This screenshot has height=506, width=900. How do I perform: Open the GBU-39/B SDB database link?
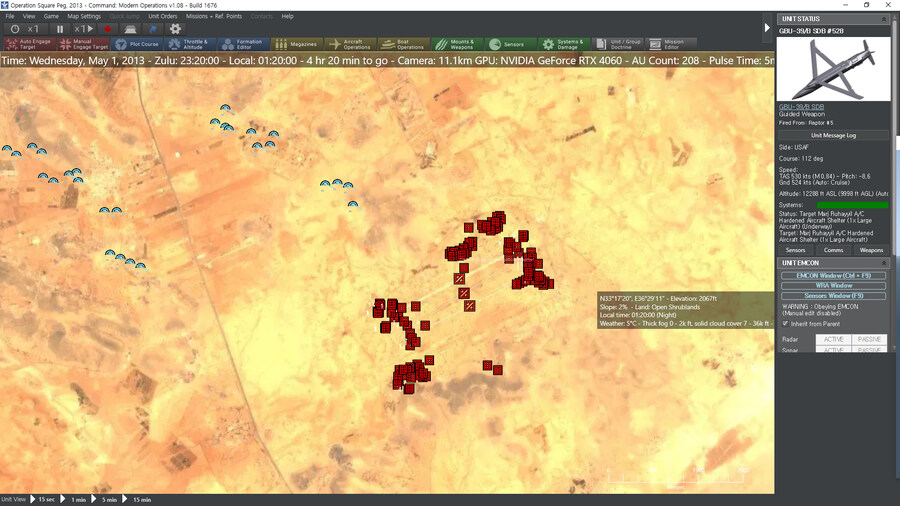(801, 107)
